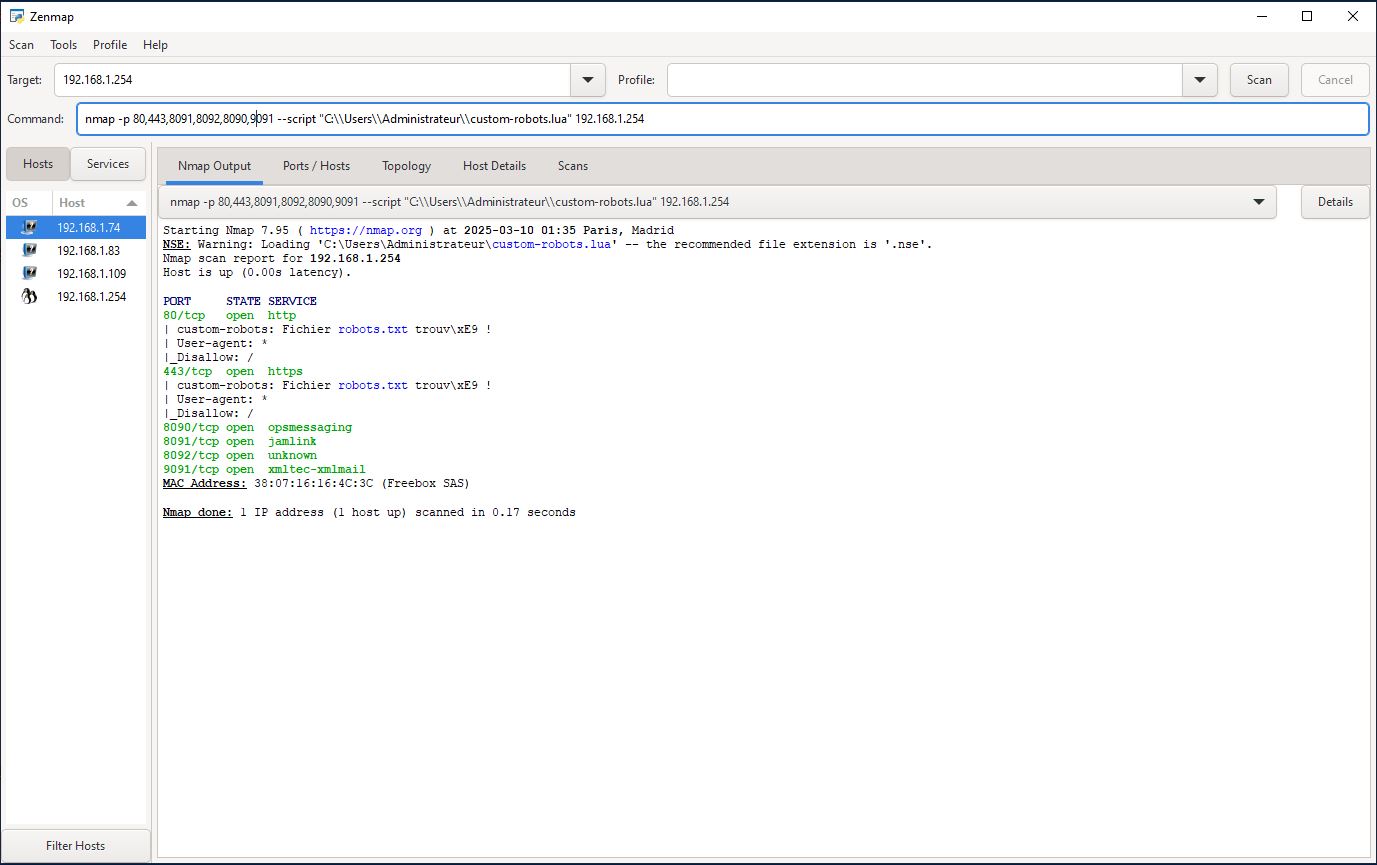This screenshot has height=865, width=1377.
Task: Switch to the Ports / Hosts tab
Action: (x=316, y=166)
